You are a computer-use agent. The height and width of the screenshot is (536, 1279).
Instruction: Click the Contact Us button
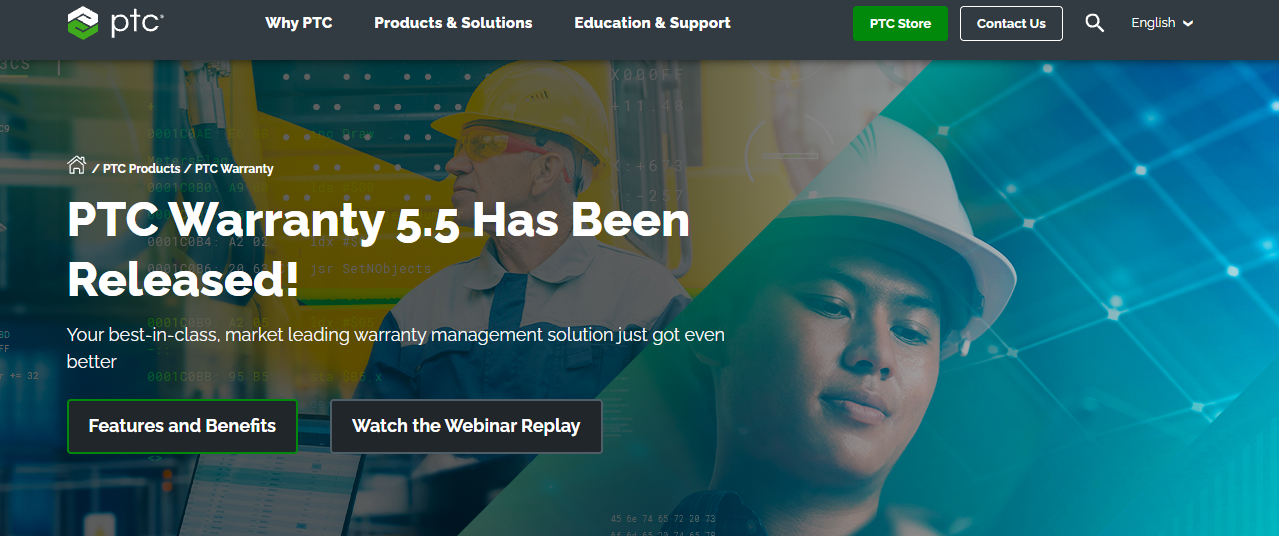pos(1011,23)
